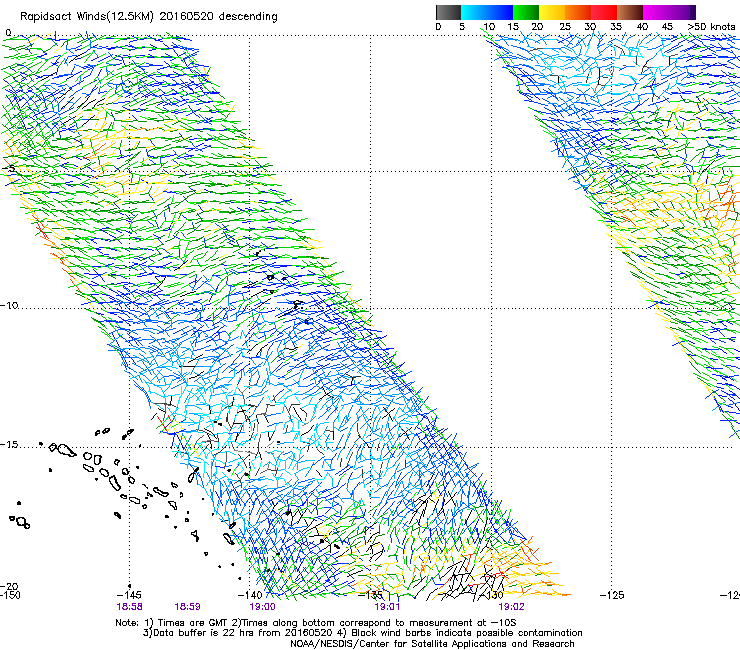Screen dimensions: 740x650
Task: Click the purple '19:02' time label
Action: tap(512, 607)
